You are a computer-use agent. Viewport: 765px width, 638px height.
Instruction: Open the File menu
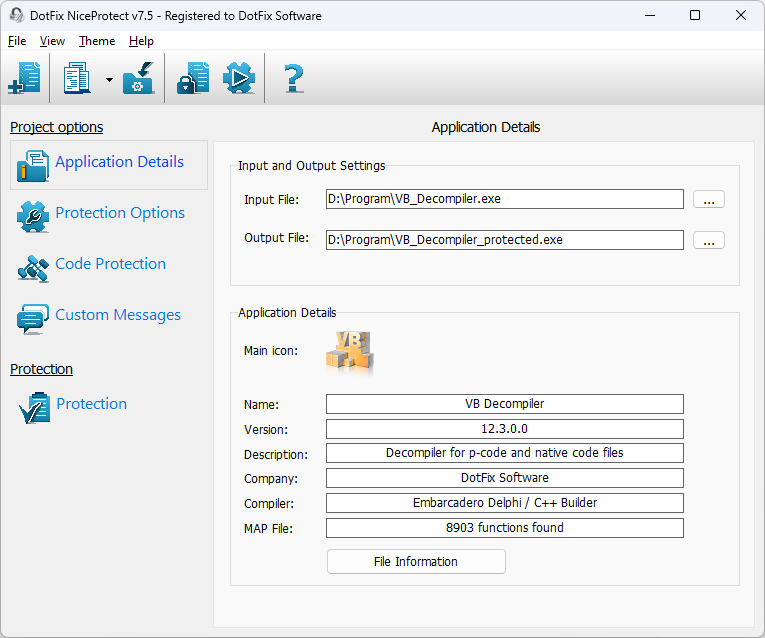pos(17,41)
